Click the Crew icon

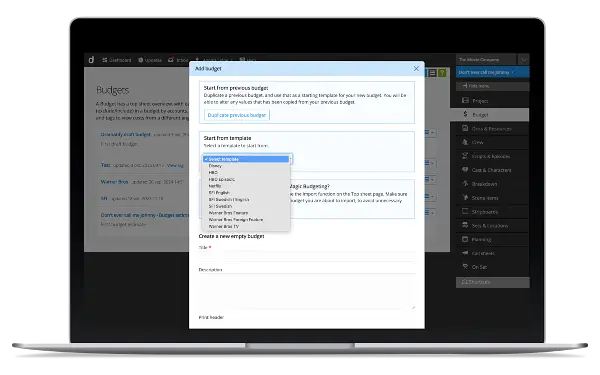click(465, 142)
